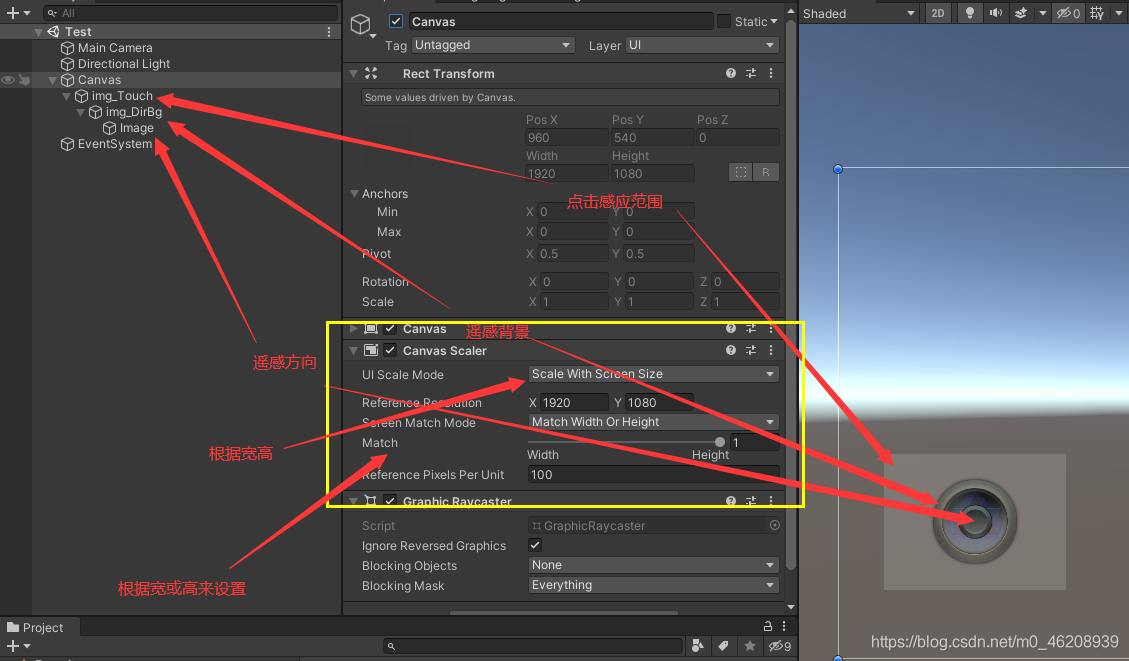Disable Ignore Reversed Graphics
Viewport: 1129px width, 661px height.
(x=535, y=545)
